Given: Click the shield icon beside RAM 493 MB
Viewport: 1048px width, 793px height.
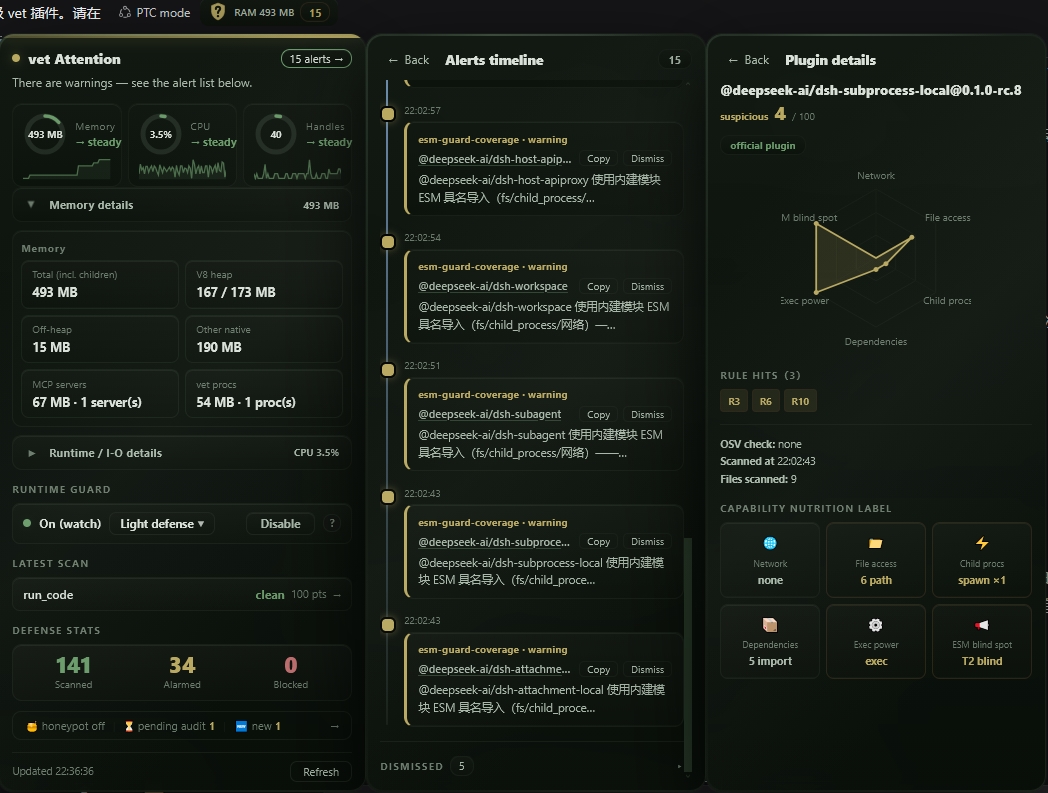Looking at the screenshot, I should 218,12.
